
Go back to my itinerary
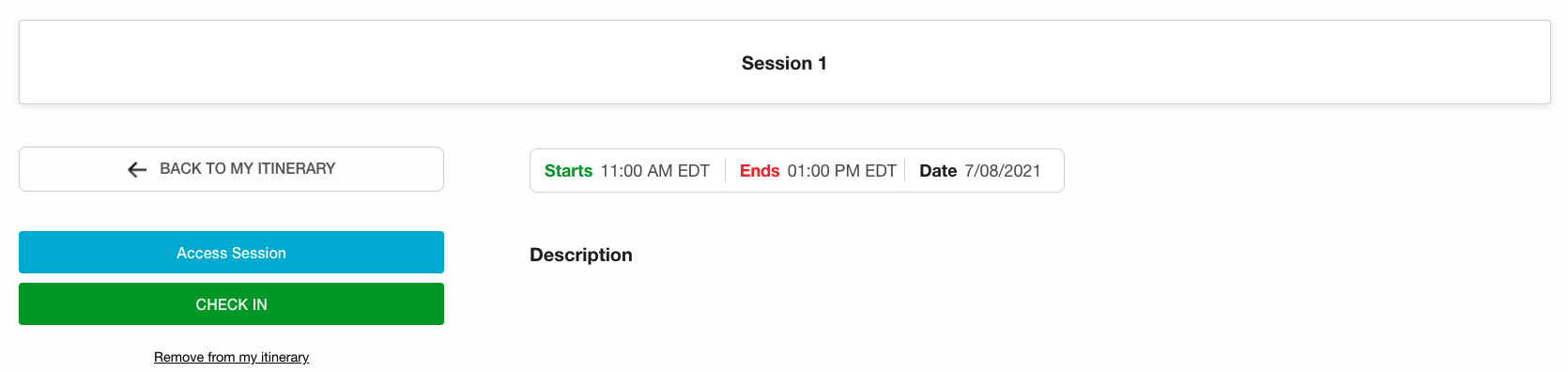(231, 169)
